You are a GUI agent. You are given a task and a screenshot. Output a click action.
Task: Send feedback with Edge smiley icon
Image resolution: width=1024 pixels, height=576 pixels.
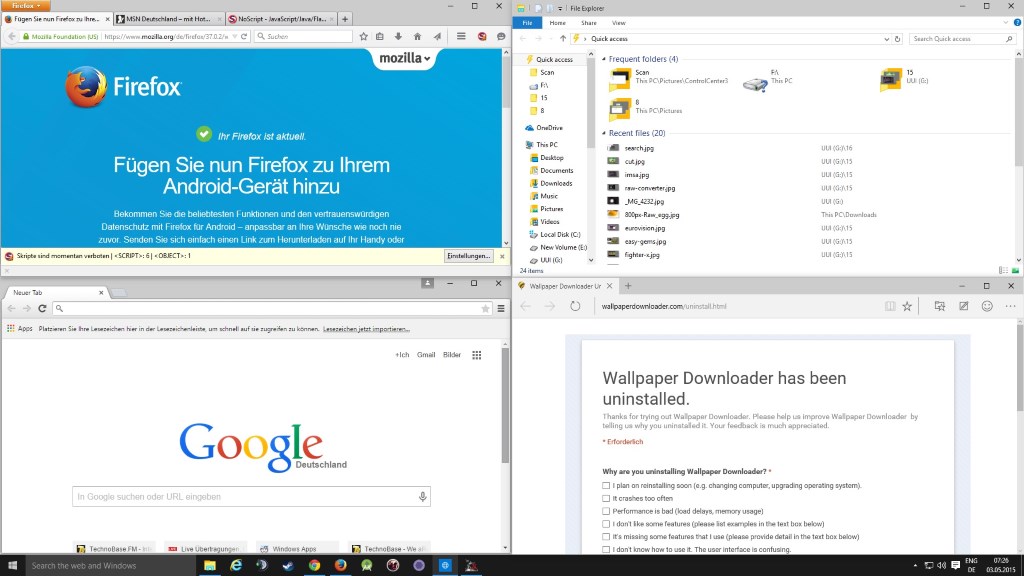(987, 306)
